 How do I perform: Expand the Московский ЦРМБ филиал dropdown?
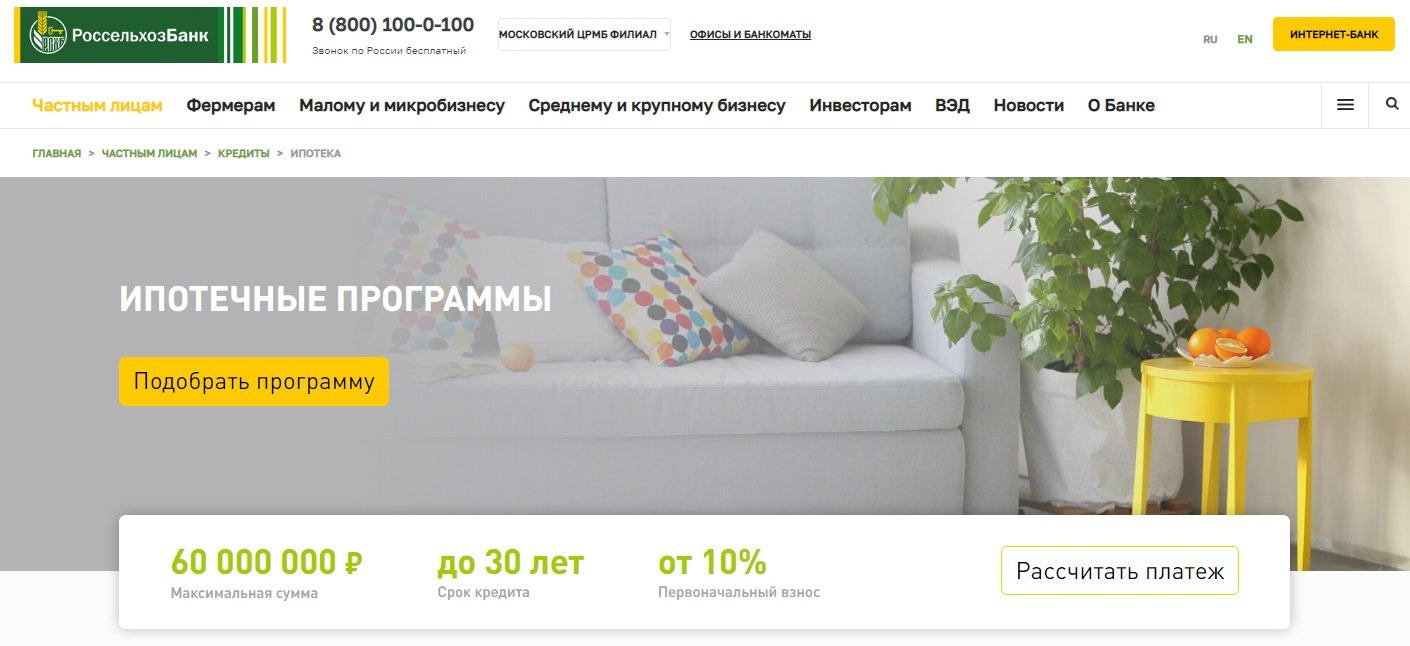click(584, 34)
